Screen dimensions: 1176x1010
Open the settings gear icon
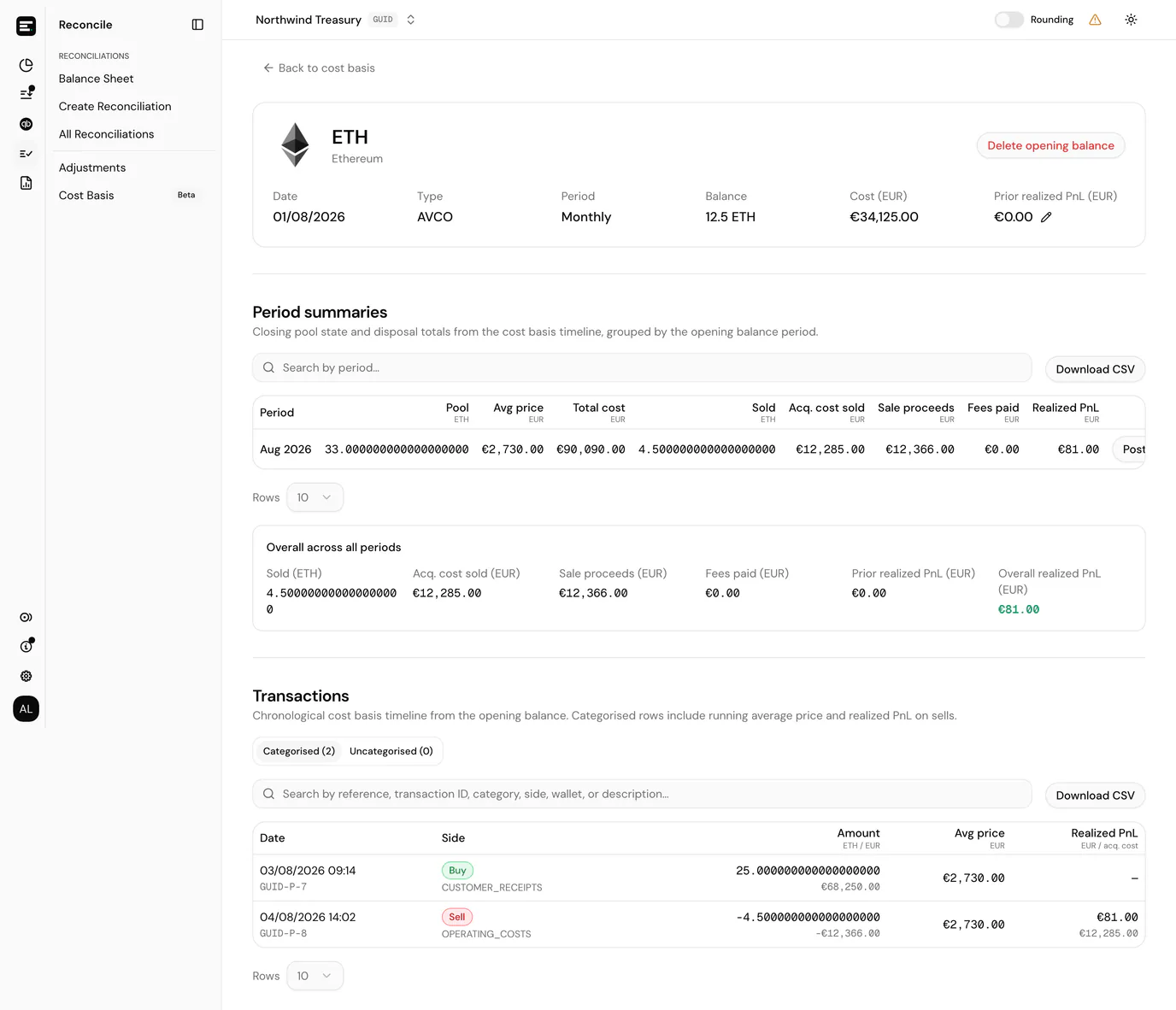pos(26,676)
